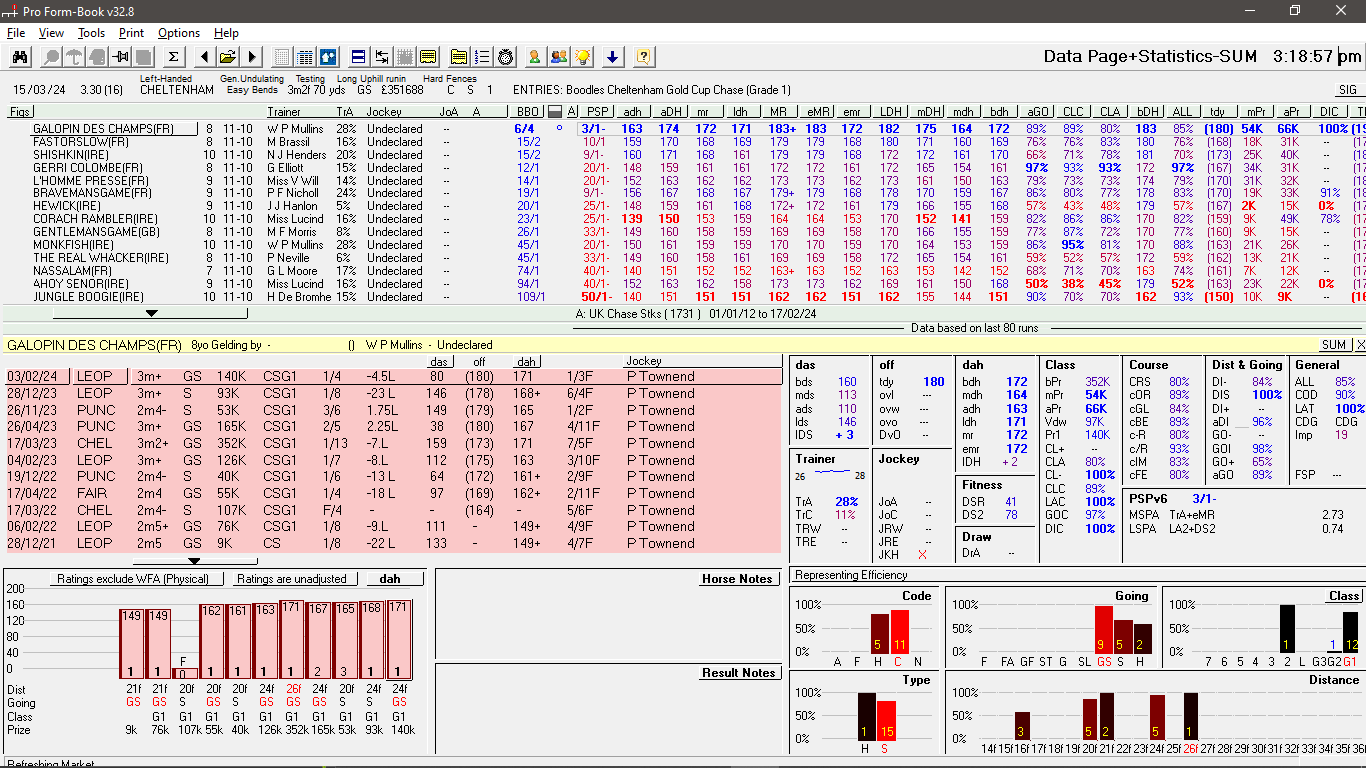The image size is (1366, 768).
Task: Click the stopwatch timer icon
Action: point(505,56)
